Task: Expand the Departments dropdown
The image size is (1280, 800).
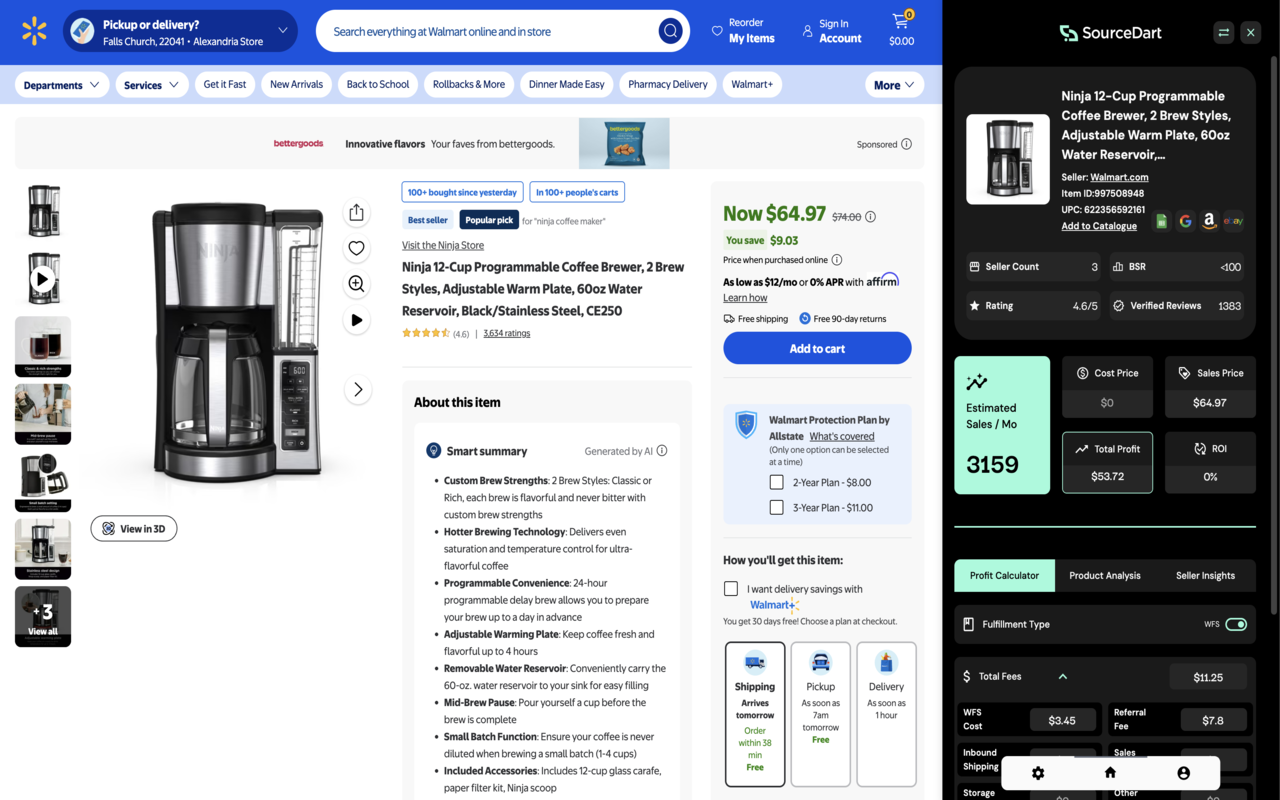Action: click(61, 84)
